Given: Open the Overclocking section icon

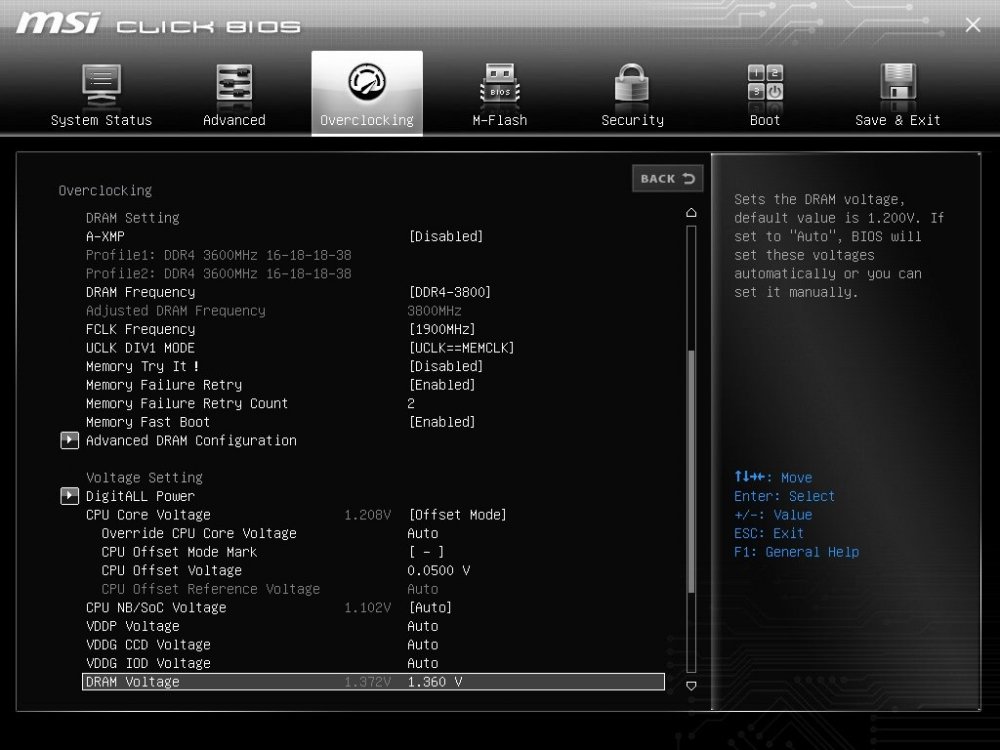Looking at the screenshot, I should point(367,85).
